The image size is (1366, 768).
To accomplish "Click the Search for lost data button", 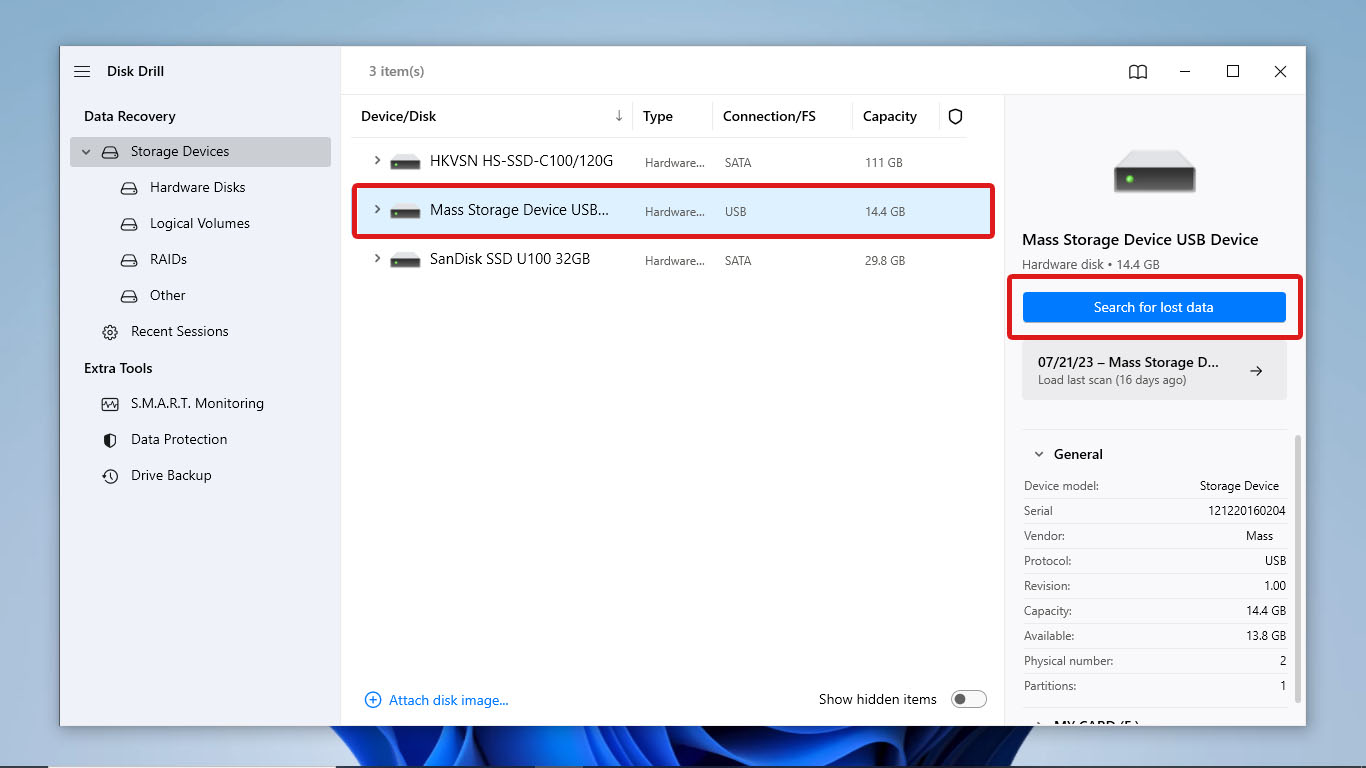I will click(1154, 307).
